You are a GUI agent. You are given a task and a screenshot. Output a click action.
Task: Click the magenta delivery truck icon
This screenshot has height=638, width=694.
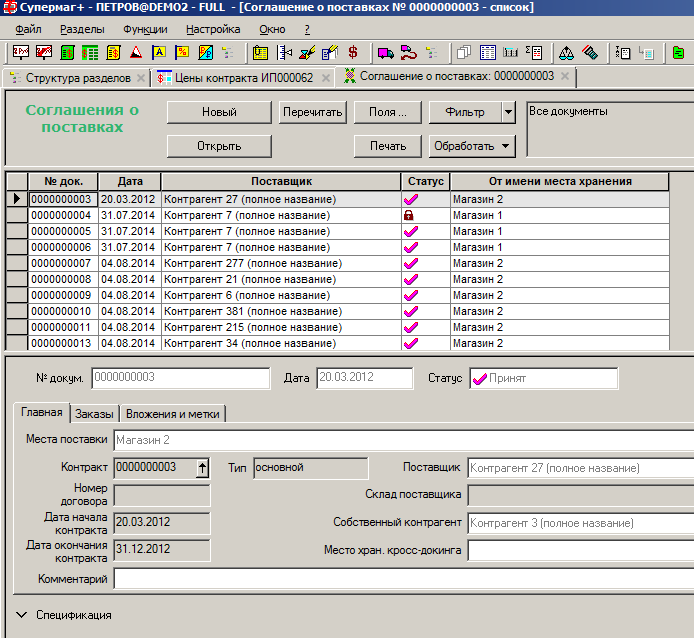point(386,53)
